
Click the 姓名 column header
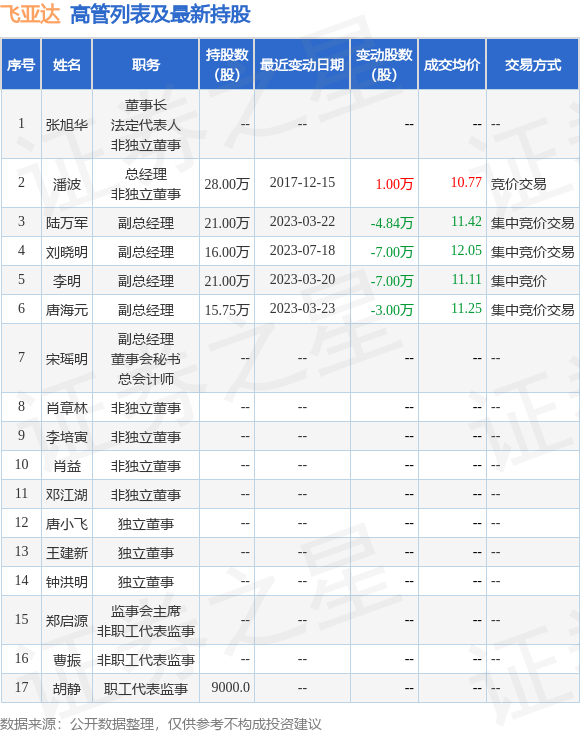point(66,65)
